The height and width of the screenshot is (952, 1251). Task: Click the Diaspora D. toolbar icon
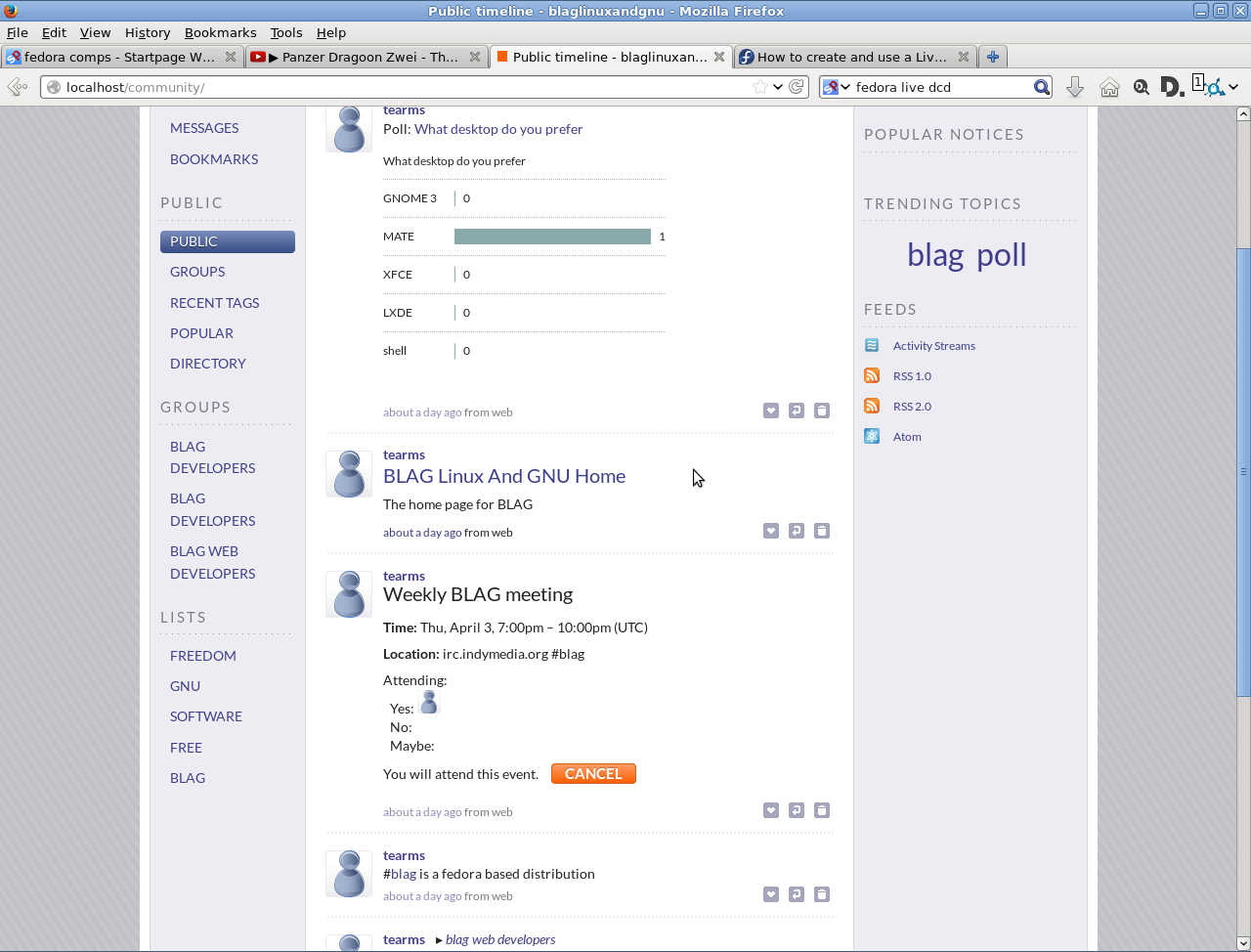point(1172,87)
